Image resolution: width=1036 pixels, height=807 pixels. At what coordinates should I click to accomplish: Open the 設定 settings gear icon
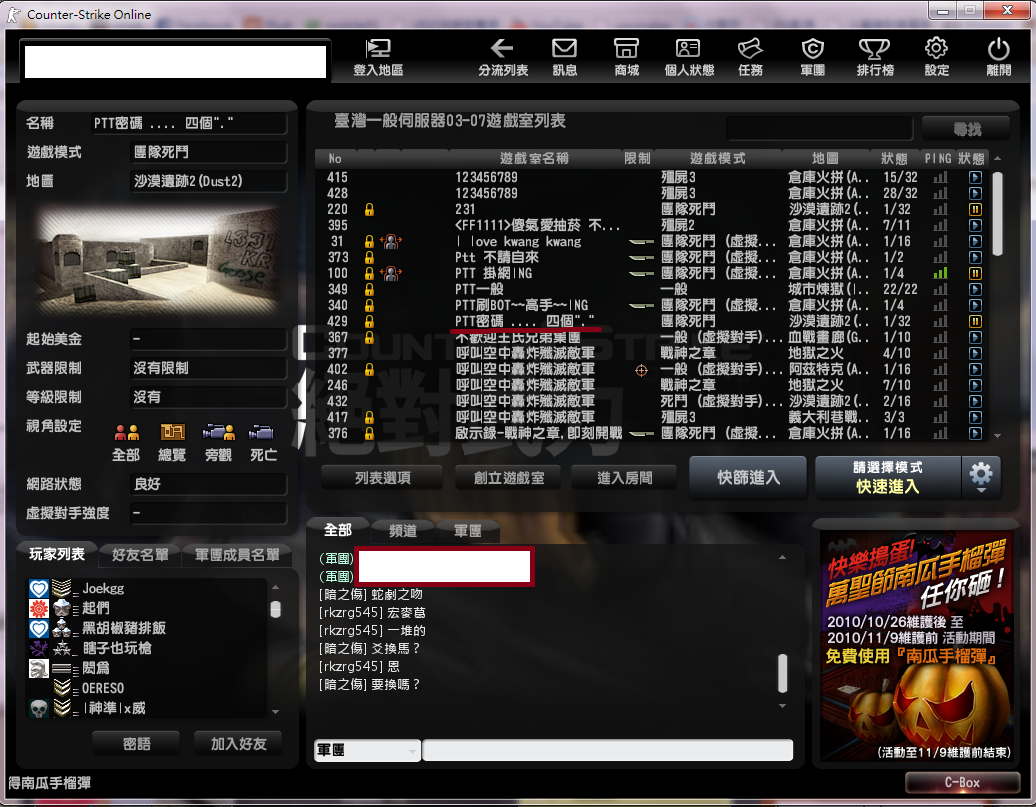[x=936, y=57]
